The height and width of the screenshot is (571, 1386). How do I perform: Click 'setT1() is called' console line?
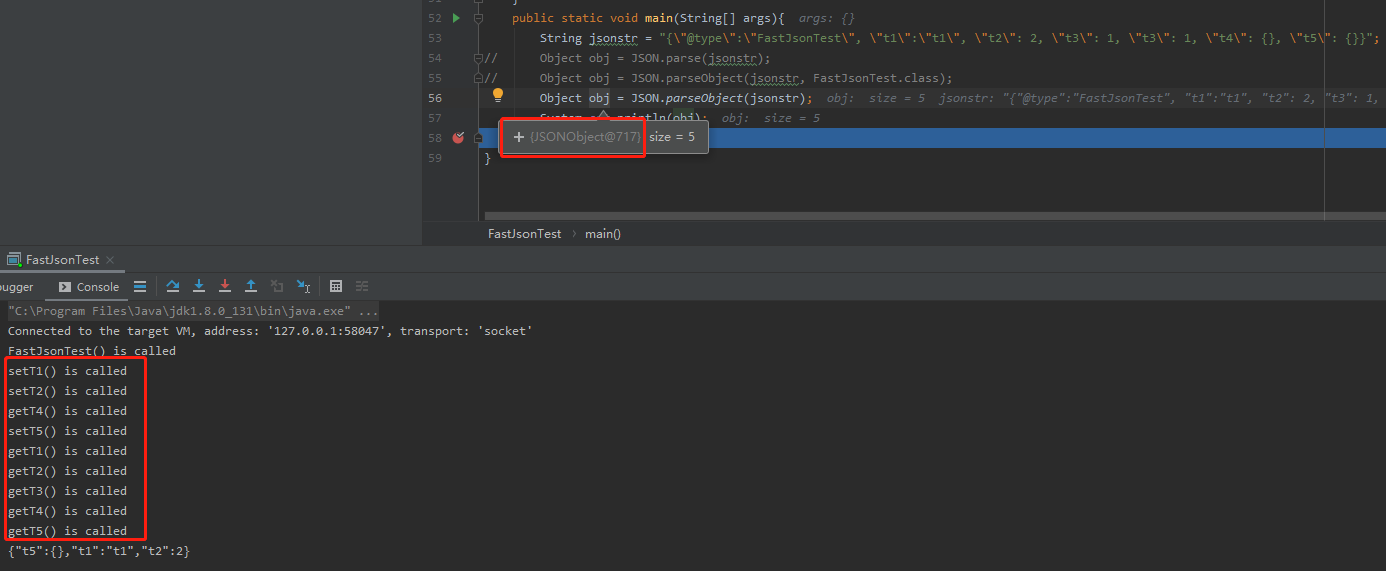pyautogui.click(x=68, y=371)
